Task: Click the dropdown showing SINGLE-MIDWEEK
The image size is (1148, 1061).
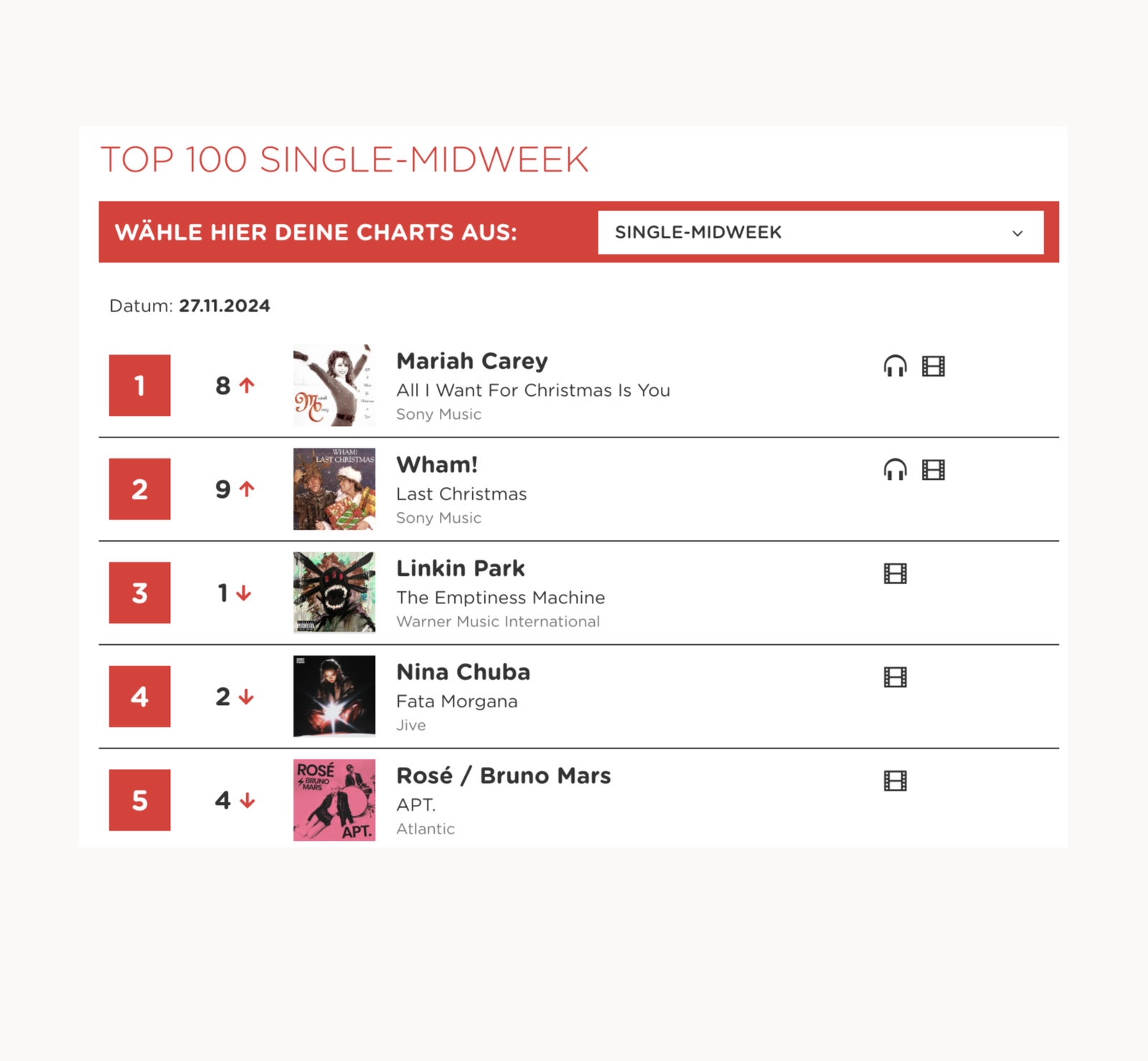Action: (821, 232)
